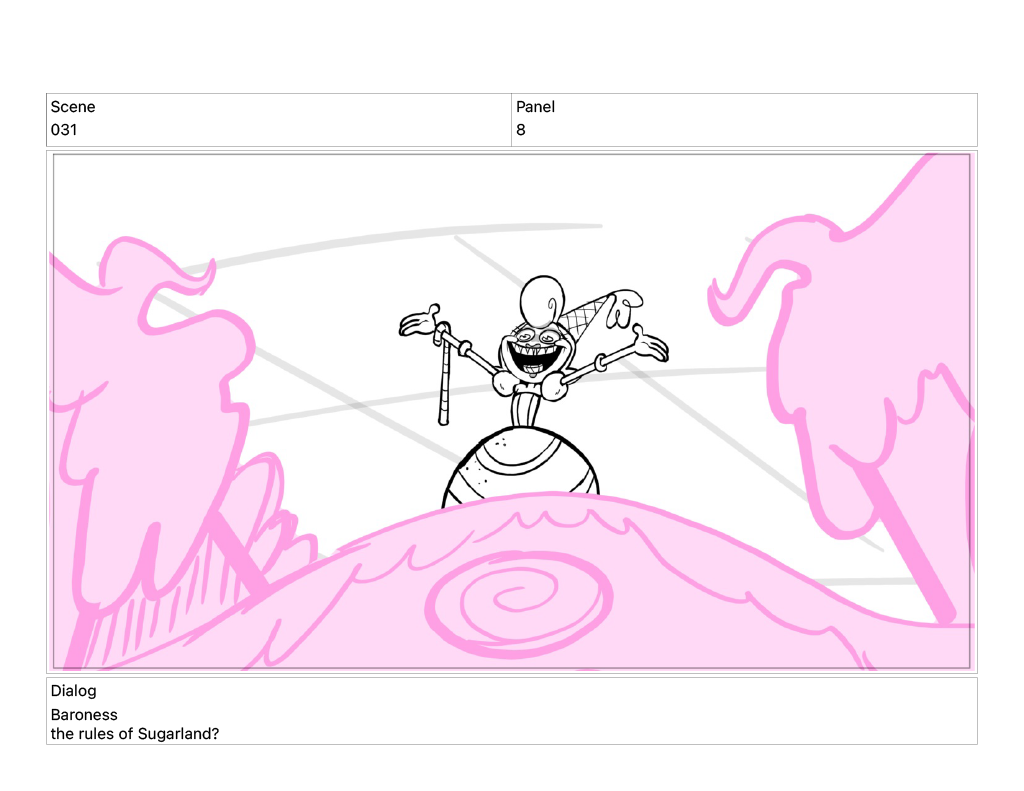Click the Dialog heading
The height and width of the screenshot is (791, 1024).
point(74,691)
